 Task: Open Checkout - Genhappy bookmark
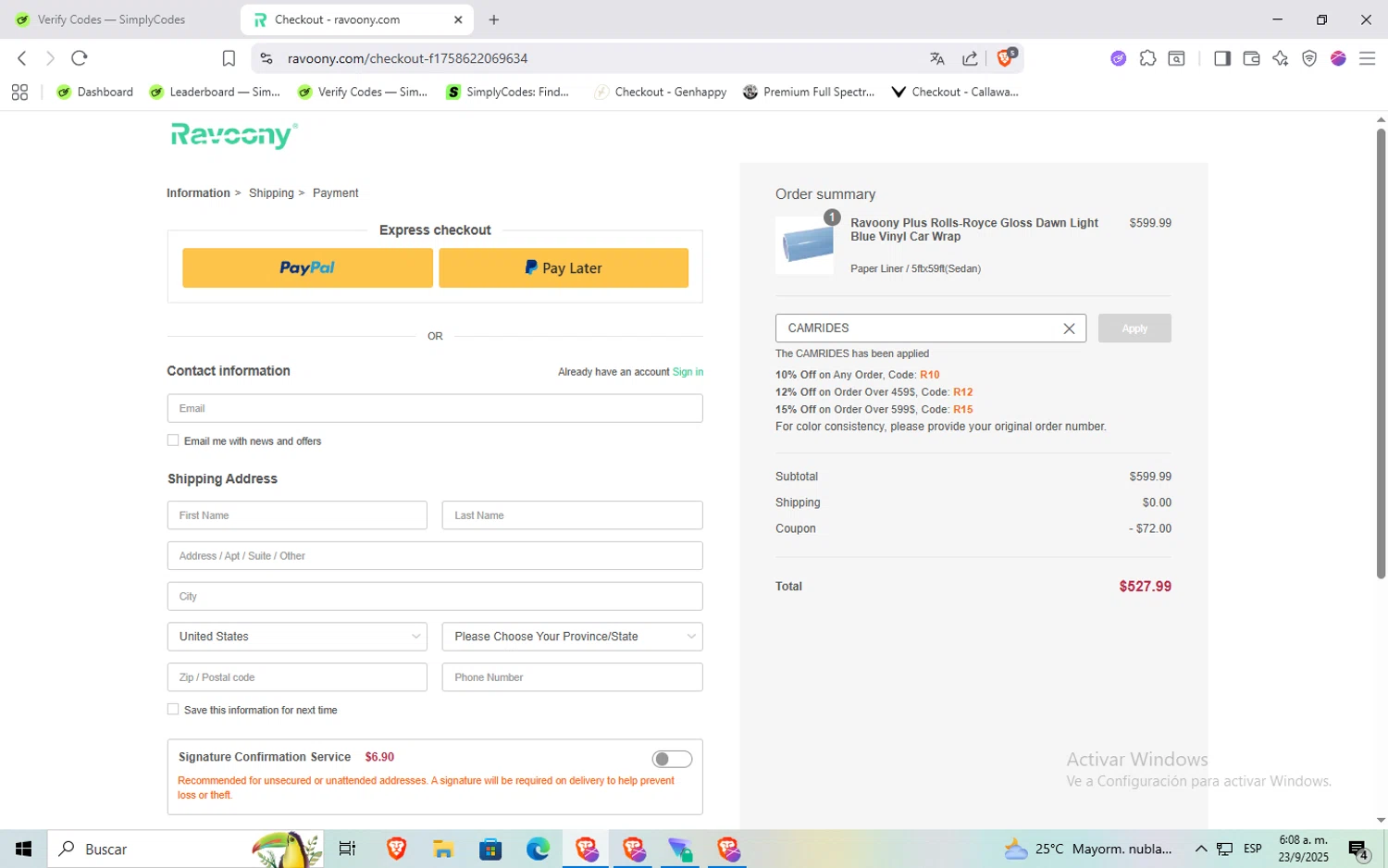660,92
